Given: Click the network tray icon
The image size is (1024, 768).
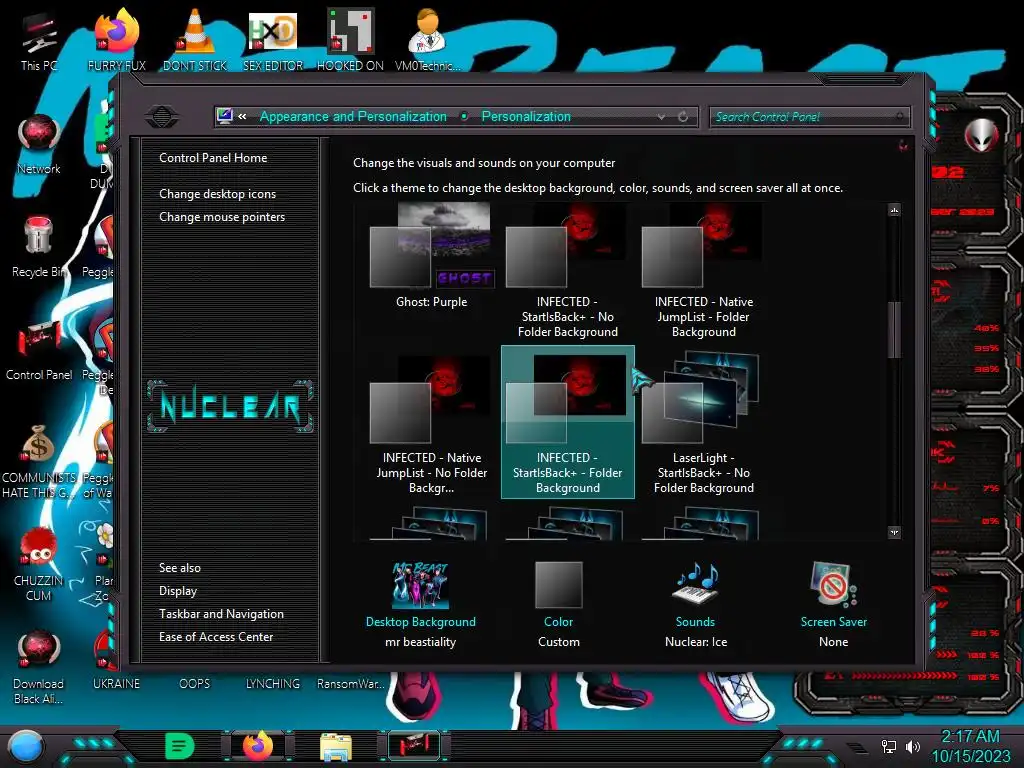Looking at the screenshot, I should coord(888,746).
